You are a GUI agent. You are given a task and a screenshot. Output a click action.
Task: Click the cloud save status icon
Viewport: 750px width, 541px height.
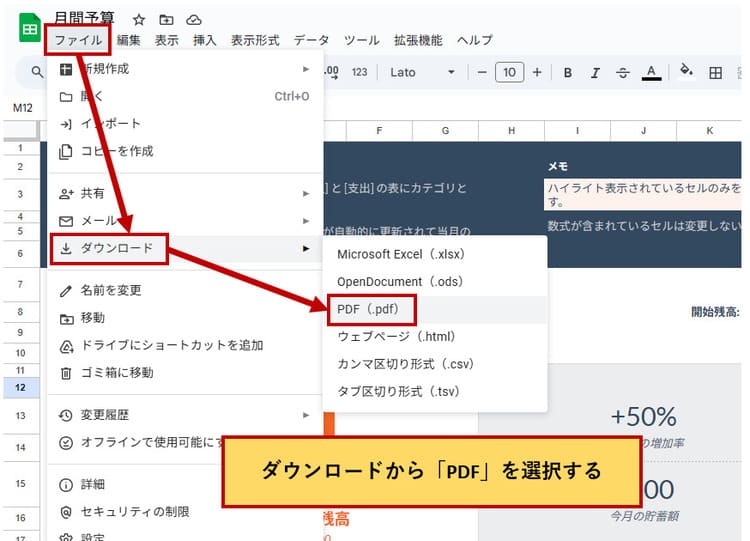tap(194, 20)
